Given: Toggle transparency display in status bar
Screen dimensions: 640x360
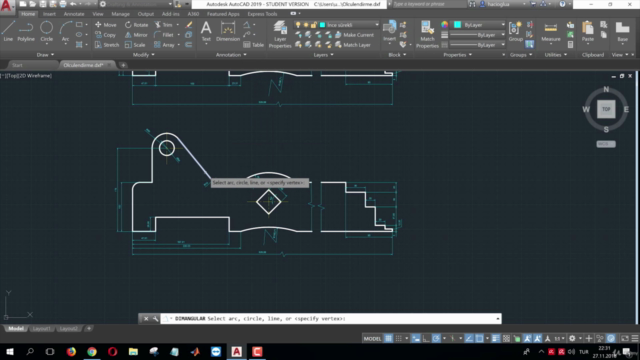Looking at the screenshot, I should (x=506, y=338).
